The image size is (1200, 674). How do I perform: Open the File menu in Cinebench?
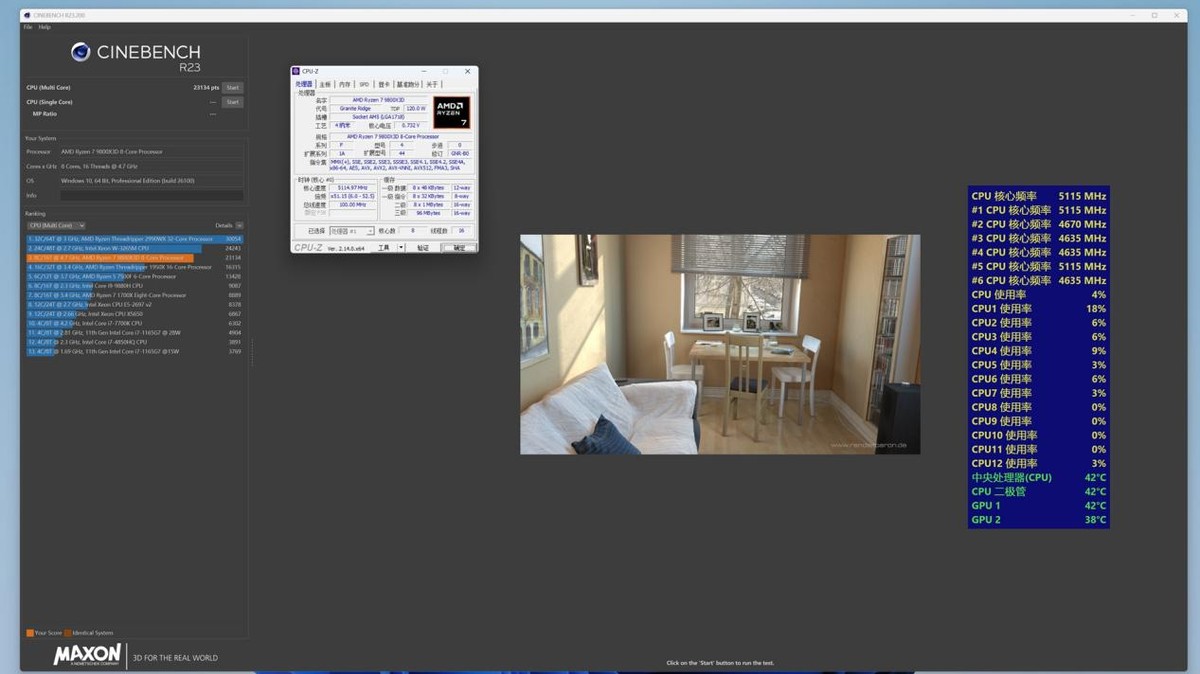click(x=27, y=27)
